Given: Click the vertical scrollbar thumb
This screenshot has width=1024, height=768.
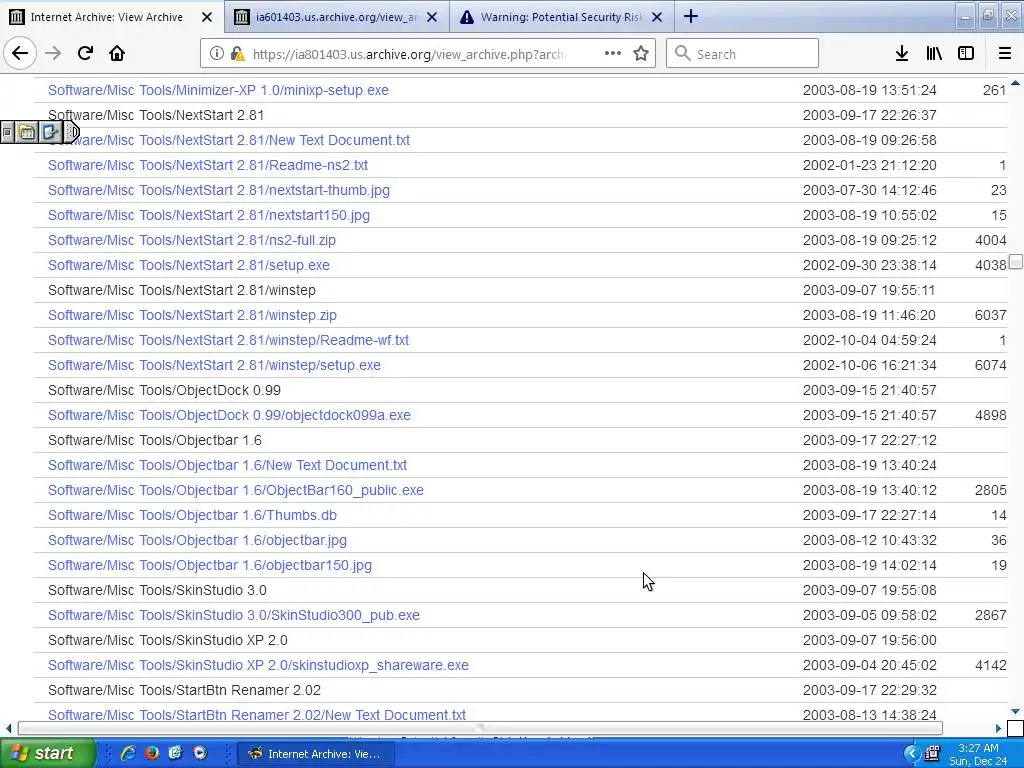Looking at the screenshot, I should pyautogui.click(x=1016, y=262).
